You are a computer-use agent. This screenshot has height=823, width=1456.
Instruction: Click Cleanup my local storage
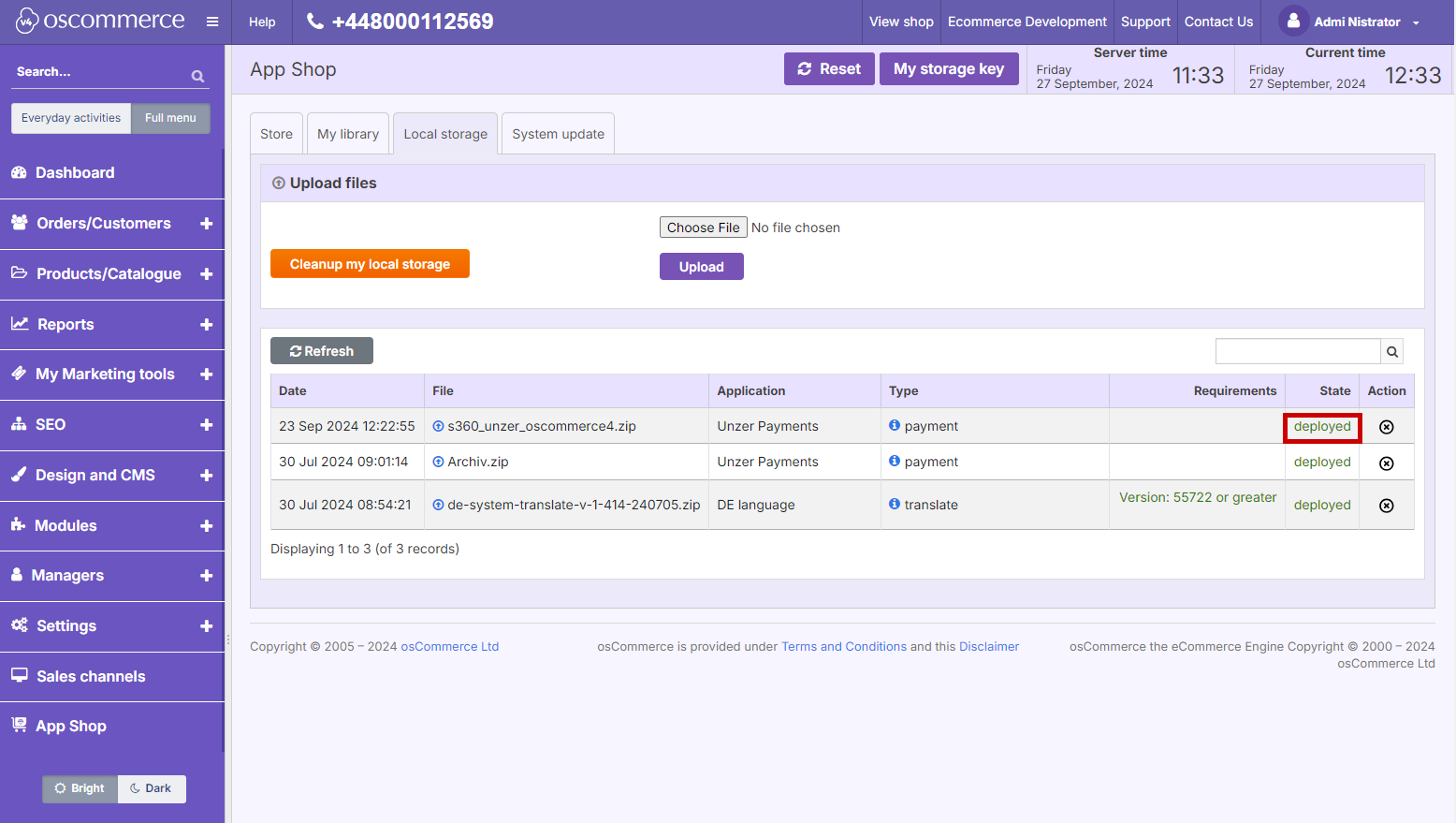(x=370, y=264)
